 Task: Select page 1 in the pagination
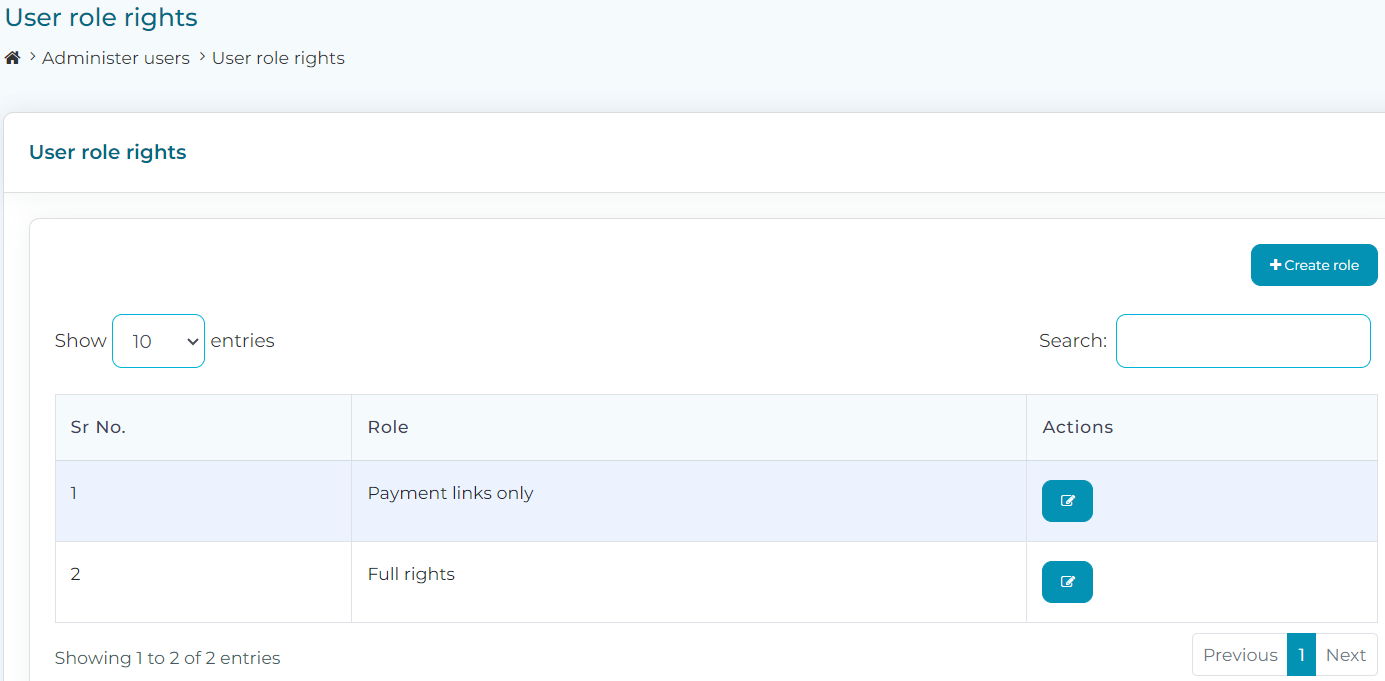[x=1301, y=654]
